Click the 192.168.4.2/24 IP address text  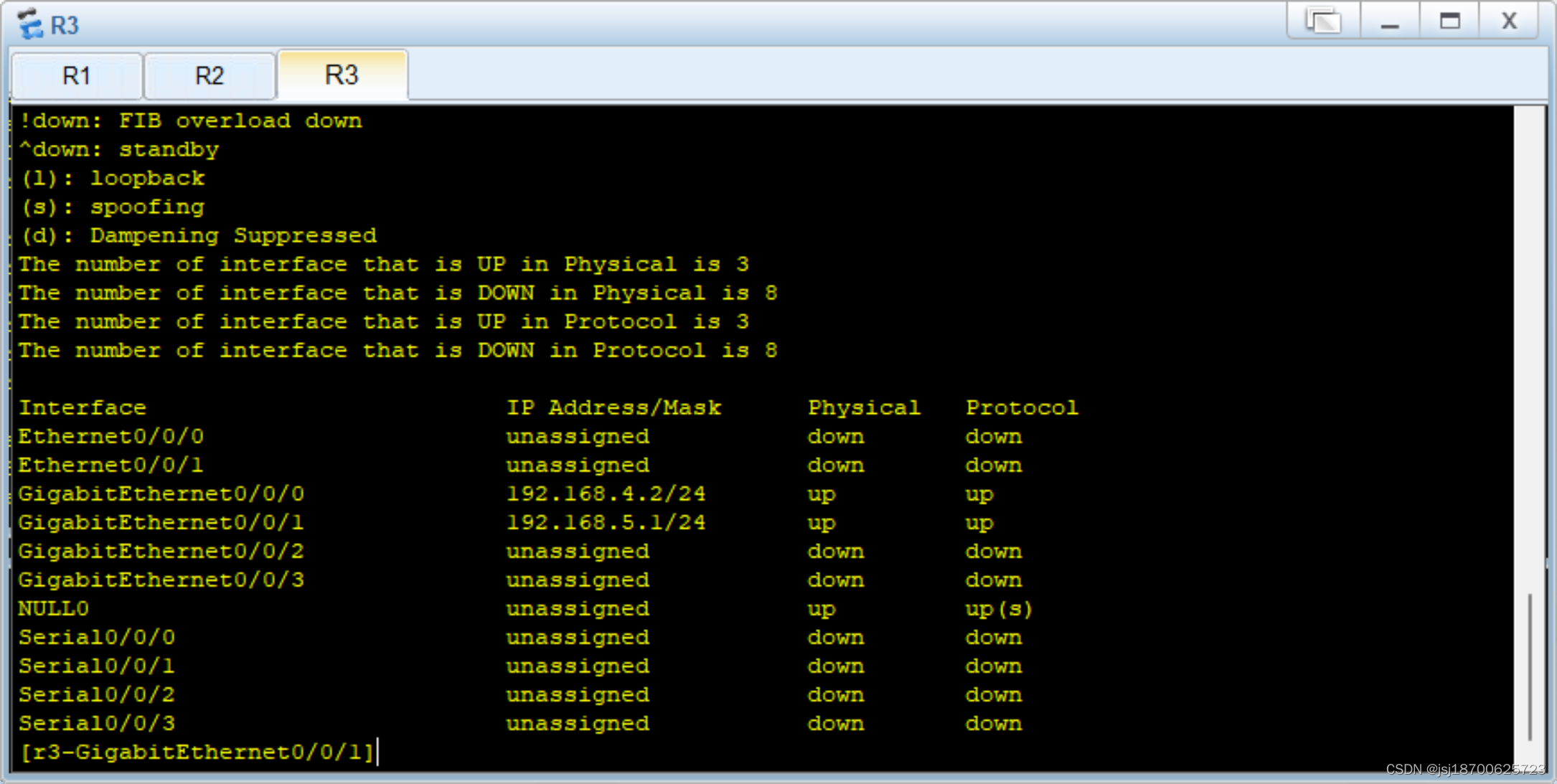(606, 493)
